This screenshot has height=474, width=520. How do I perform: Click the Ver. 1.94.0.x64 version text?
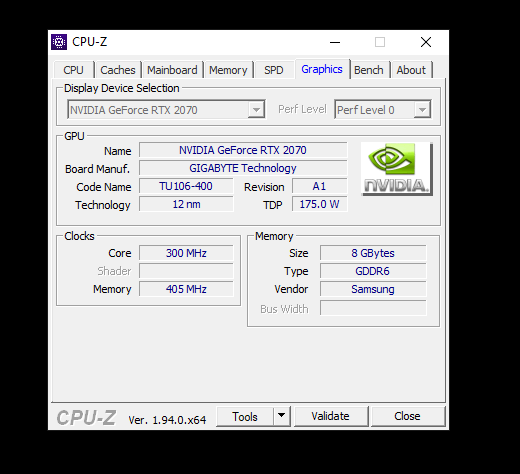(167, 420)
